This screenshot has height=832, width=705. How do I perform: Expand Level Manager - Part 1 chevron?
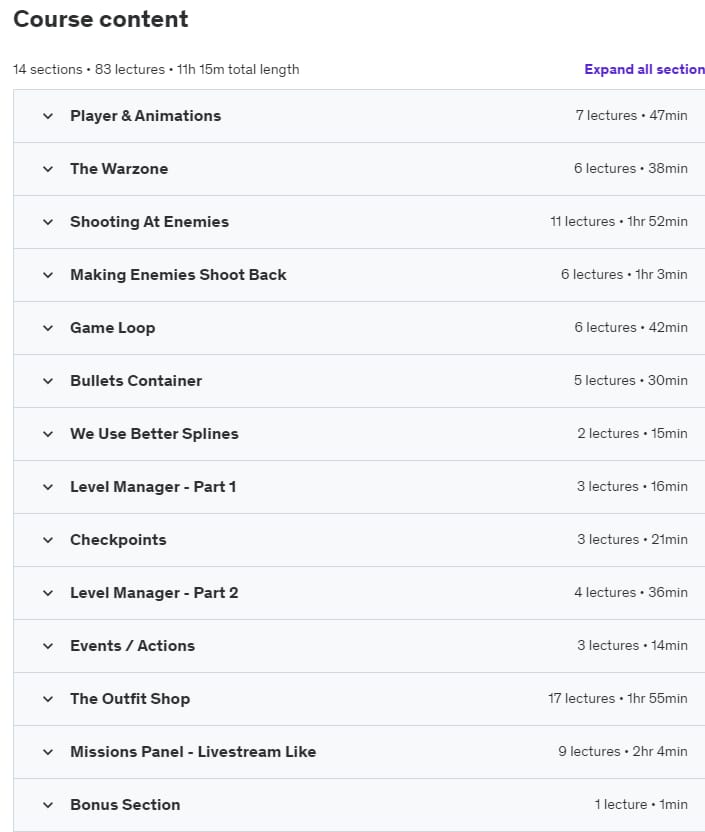point(48,487)
